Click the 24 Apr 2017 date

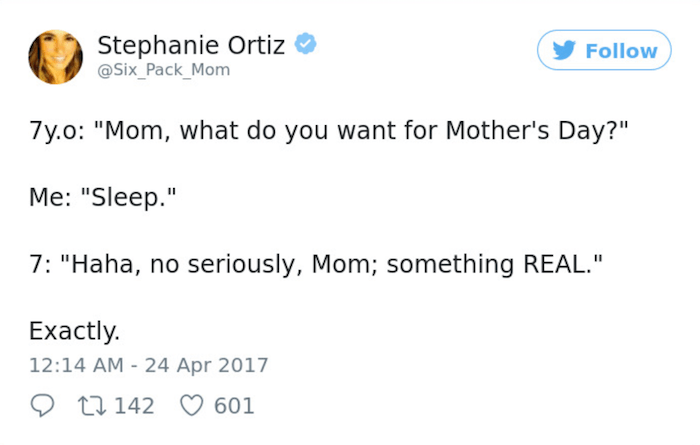206,365
